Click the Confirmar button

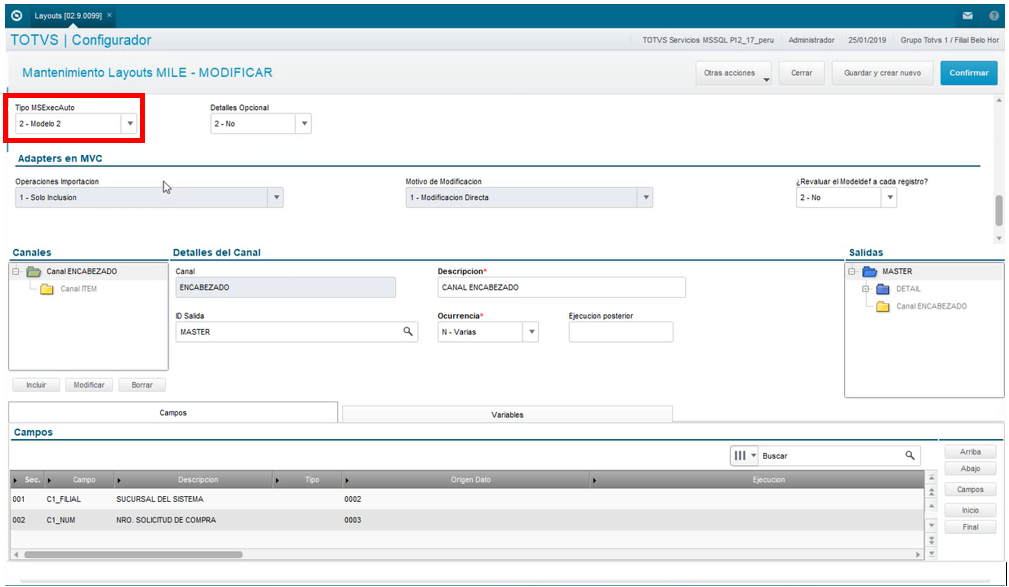pos(968,73)
